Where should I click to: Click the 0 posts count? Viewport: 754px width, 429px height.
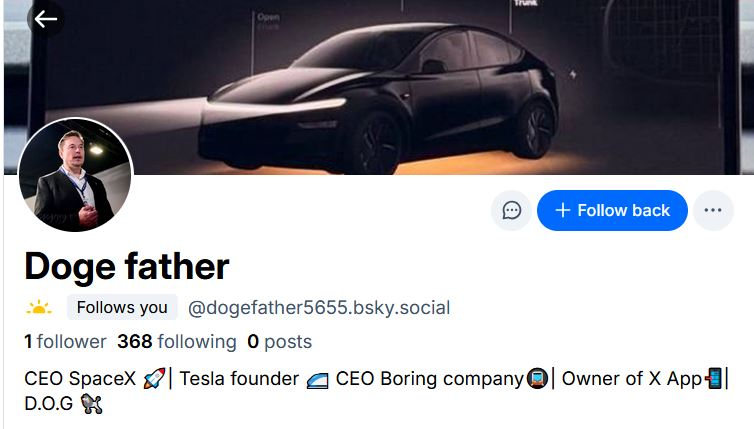point(280,342)
